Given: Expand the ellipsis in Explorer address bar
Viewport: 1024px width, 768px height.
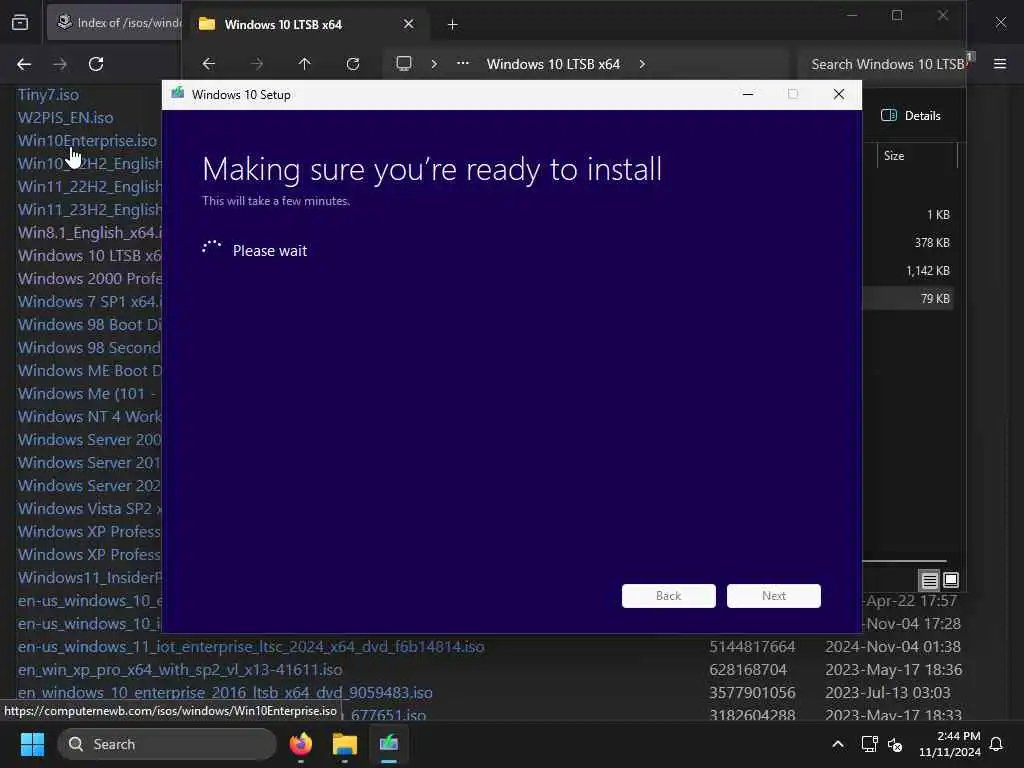Looking at the screenshot, I should [x=462, y=63].
